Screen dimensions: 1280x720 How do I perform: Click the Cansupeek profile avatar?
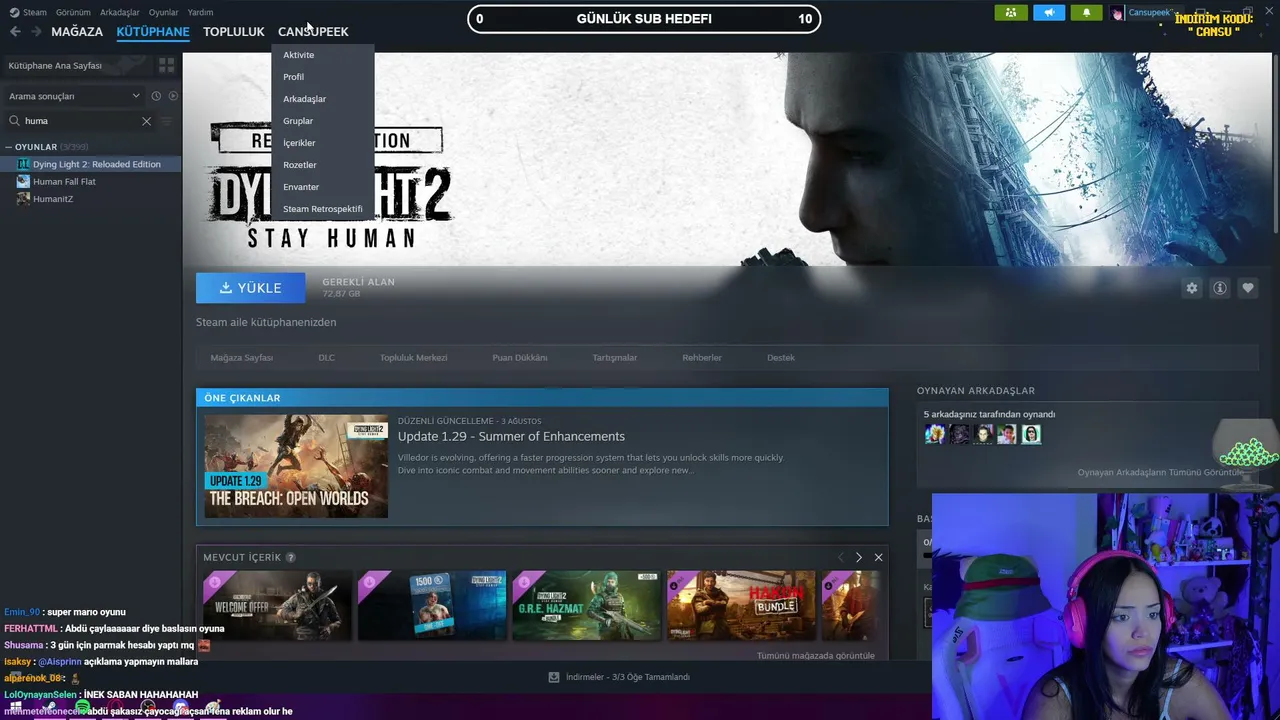pos(1117,13)
